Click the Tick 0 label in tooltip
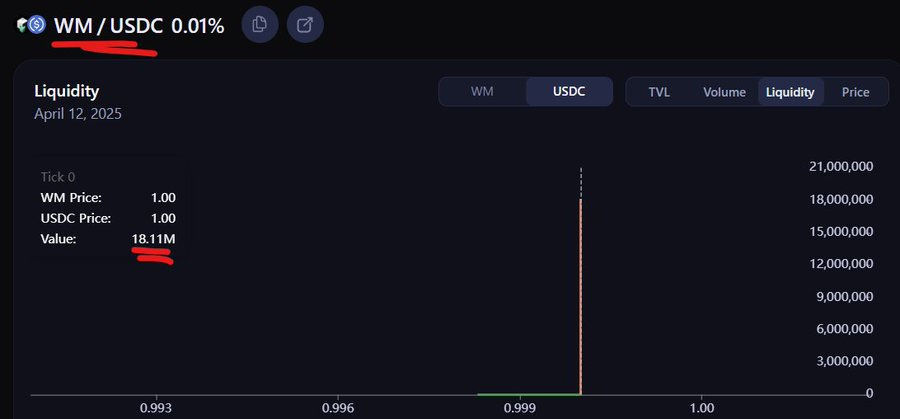 tap(58, 177)
